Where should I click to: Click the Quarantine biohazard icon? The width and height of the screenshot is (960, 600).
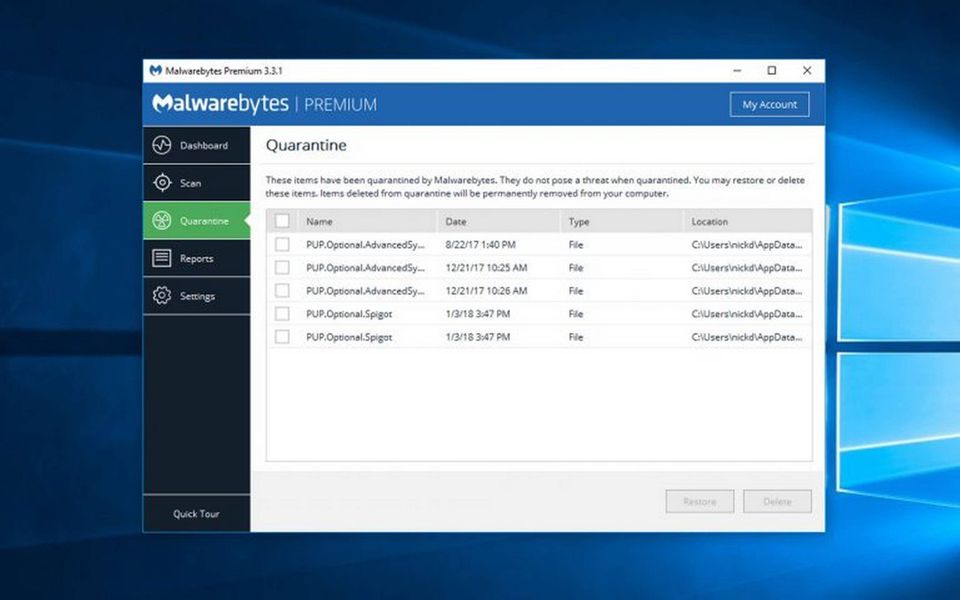pyautogui.click(x=162, y=221)
